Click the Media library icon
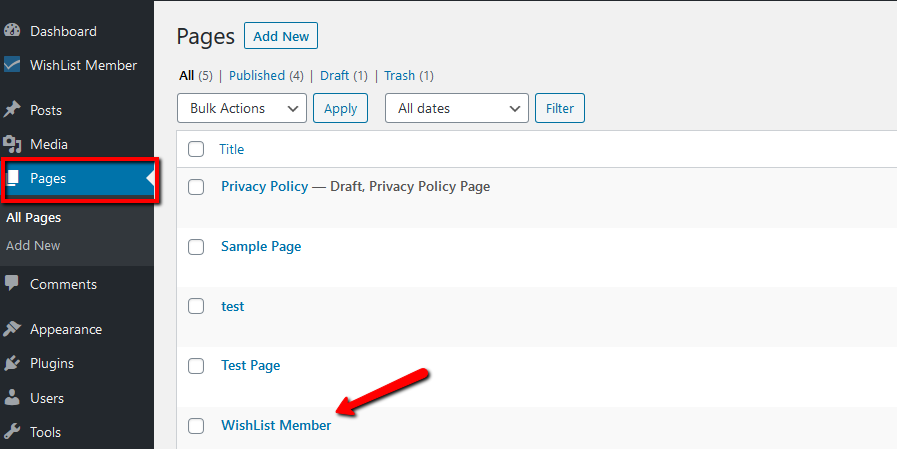This screenshot has width=897, height=449. [x=12, y=144]
